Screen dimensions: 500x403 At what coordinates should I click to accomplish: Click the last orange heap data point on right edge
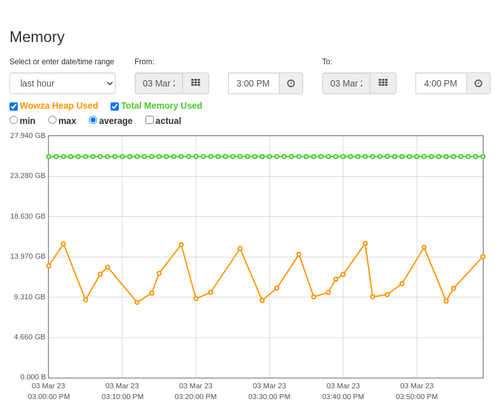tap(483, 257)
